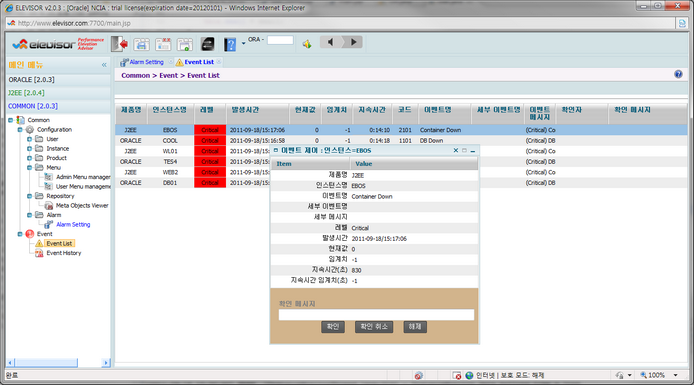
Task: Open the page help question mark icon
Action: [x=678, y=74]
